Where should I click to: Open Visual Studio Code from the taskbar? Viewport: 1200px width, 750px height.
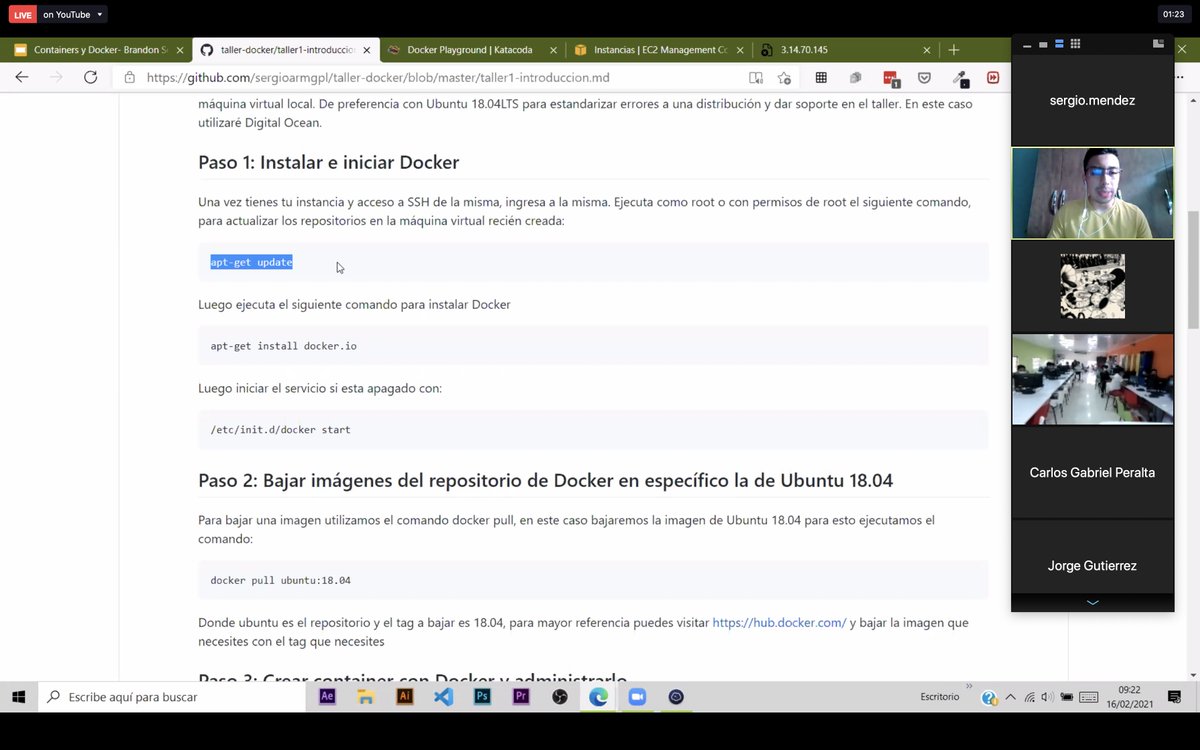tap(444, 697)
